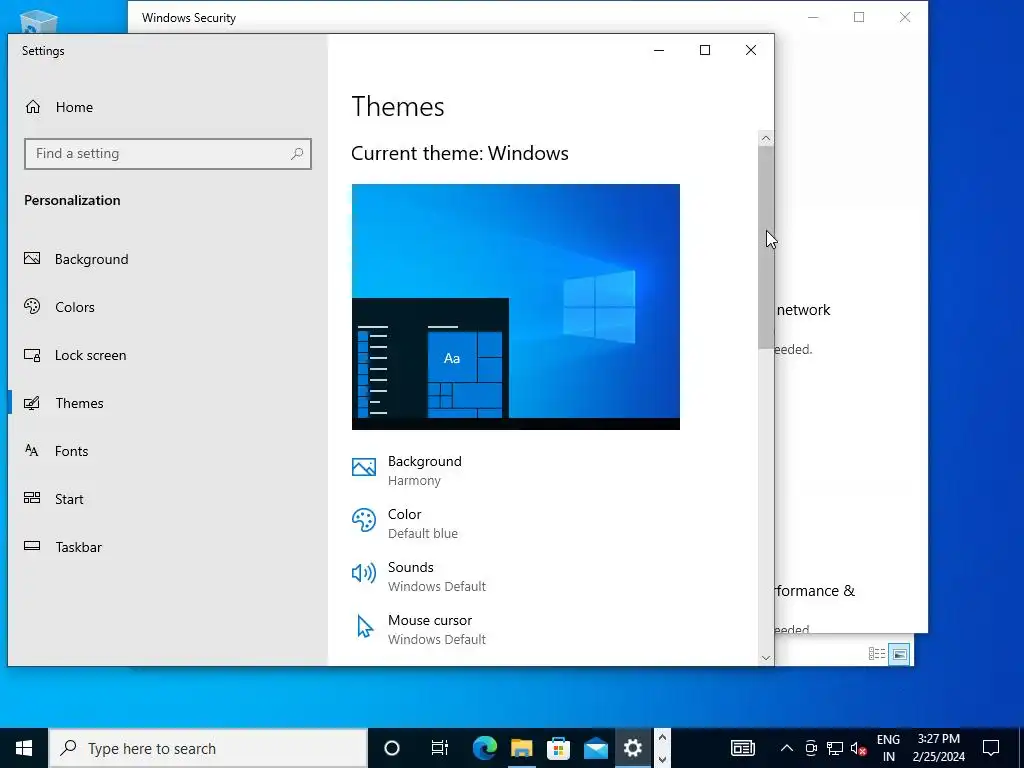
Task: Open network status tray icon
Action: (835, 748)
